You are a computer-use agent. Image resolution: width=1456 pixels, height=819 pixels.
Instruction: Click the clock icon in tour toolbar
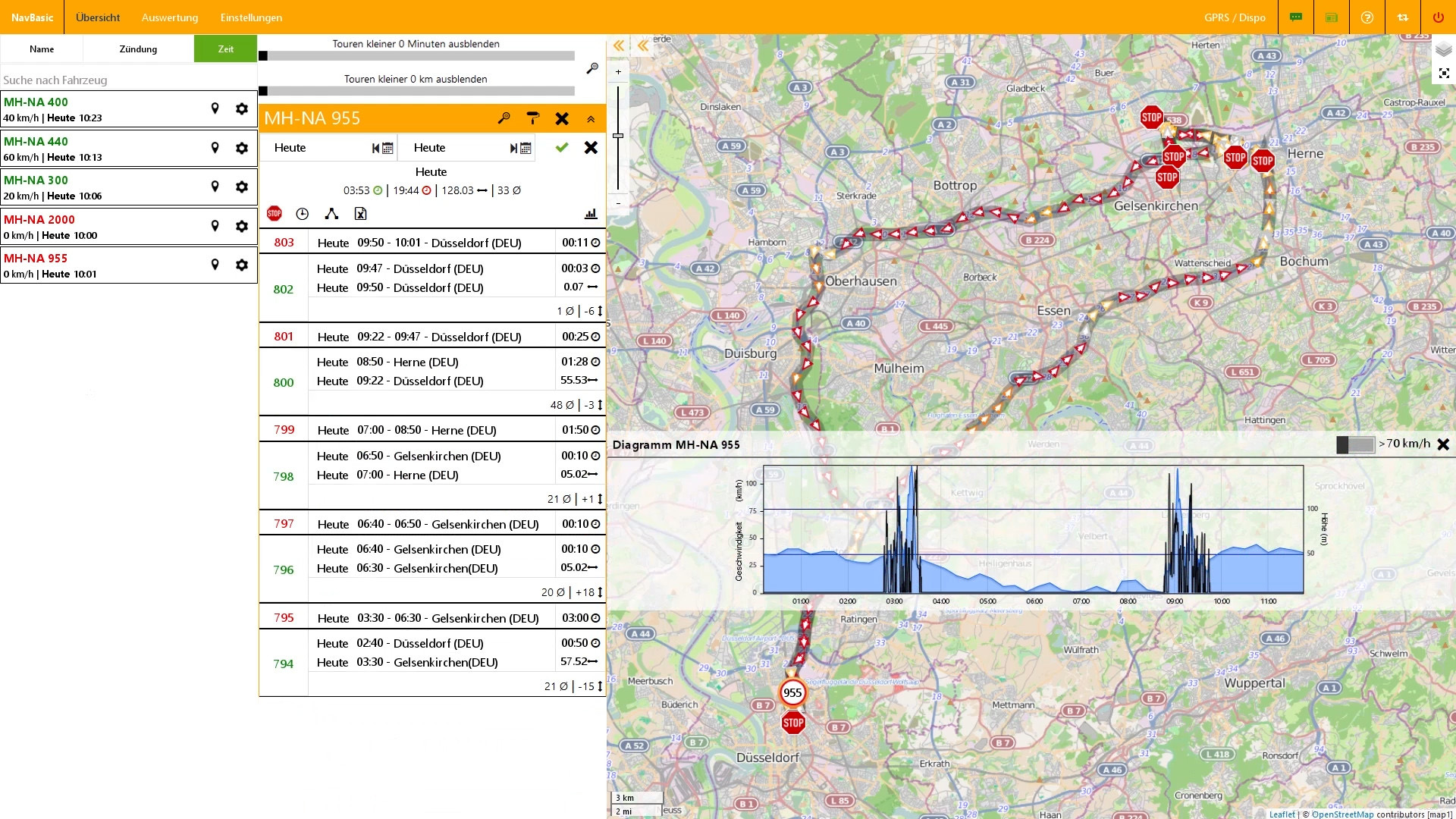(302, 214)
